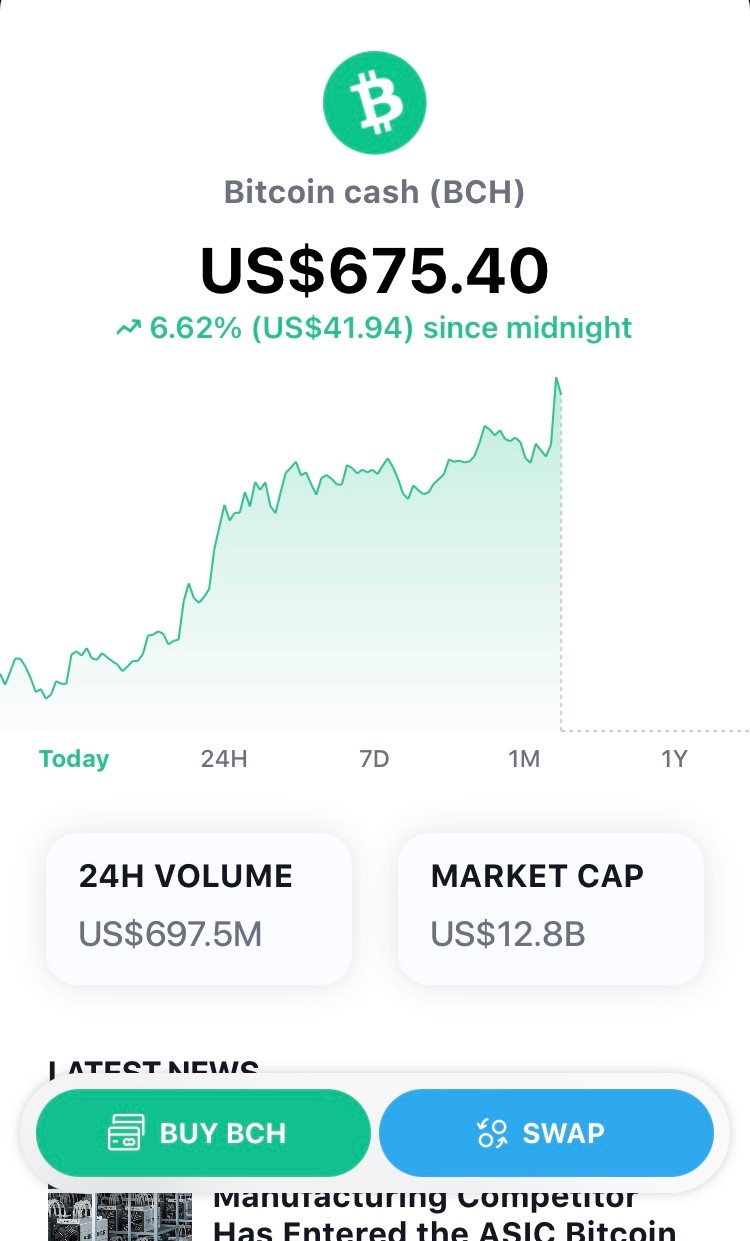Tap the US$675.40 price text
750x1241 pixels.
coord(375,270)
